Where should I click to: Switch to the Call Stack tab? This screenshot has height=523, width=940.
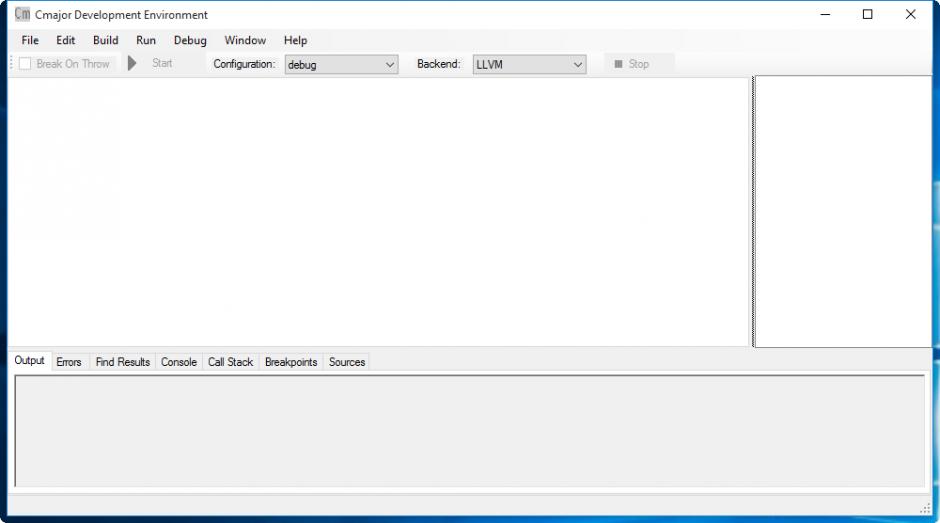230,362
